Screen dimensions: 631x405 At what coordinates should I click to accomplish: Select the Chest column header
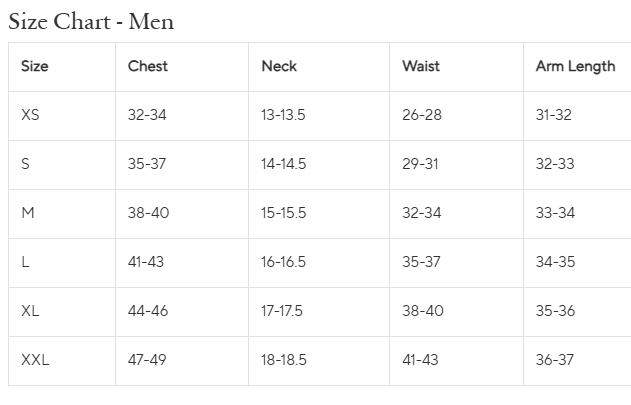coord(148,66)
